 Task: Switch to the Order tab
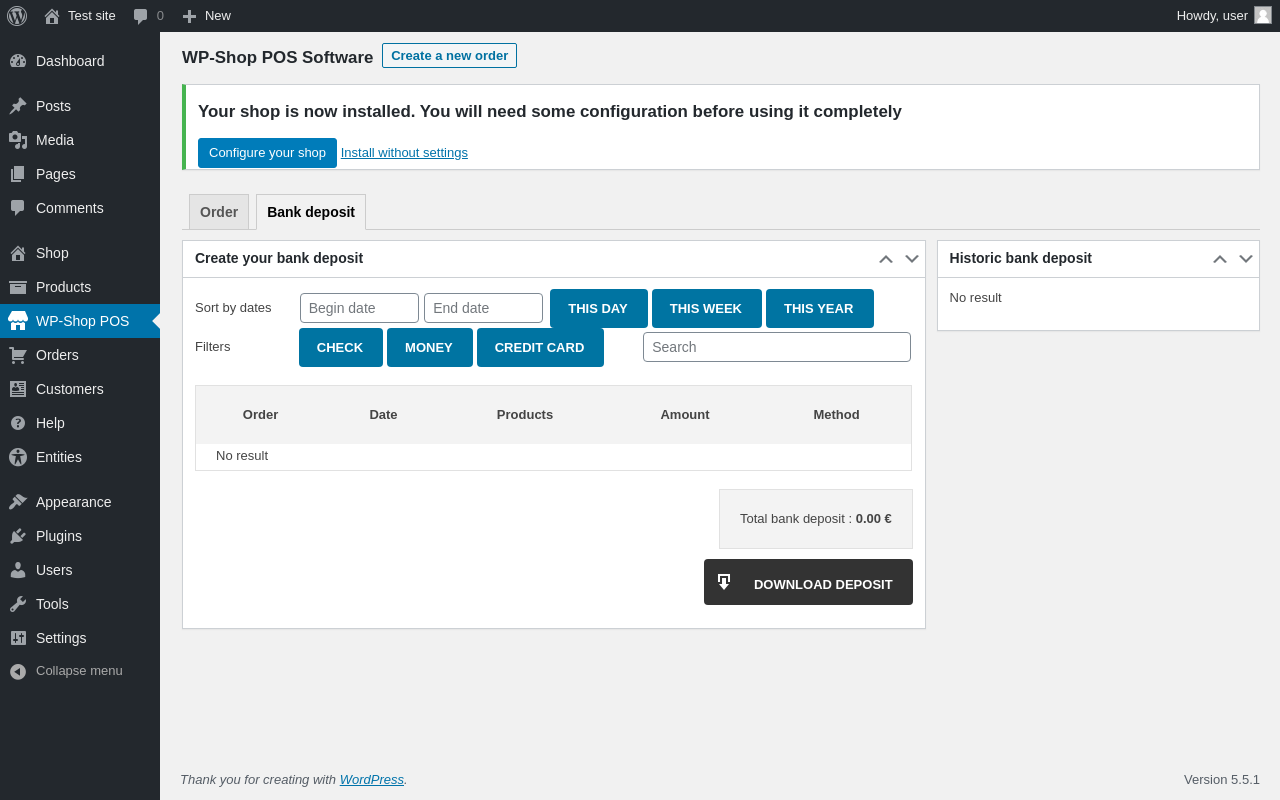click(x=219, y=212)
